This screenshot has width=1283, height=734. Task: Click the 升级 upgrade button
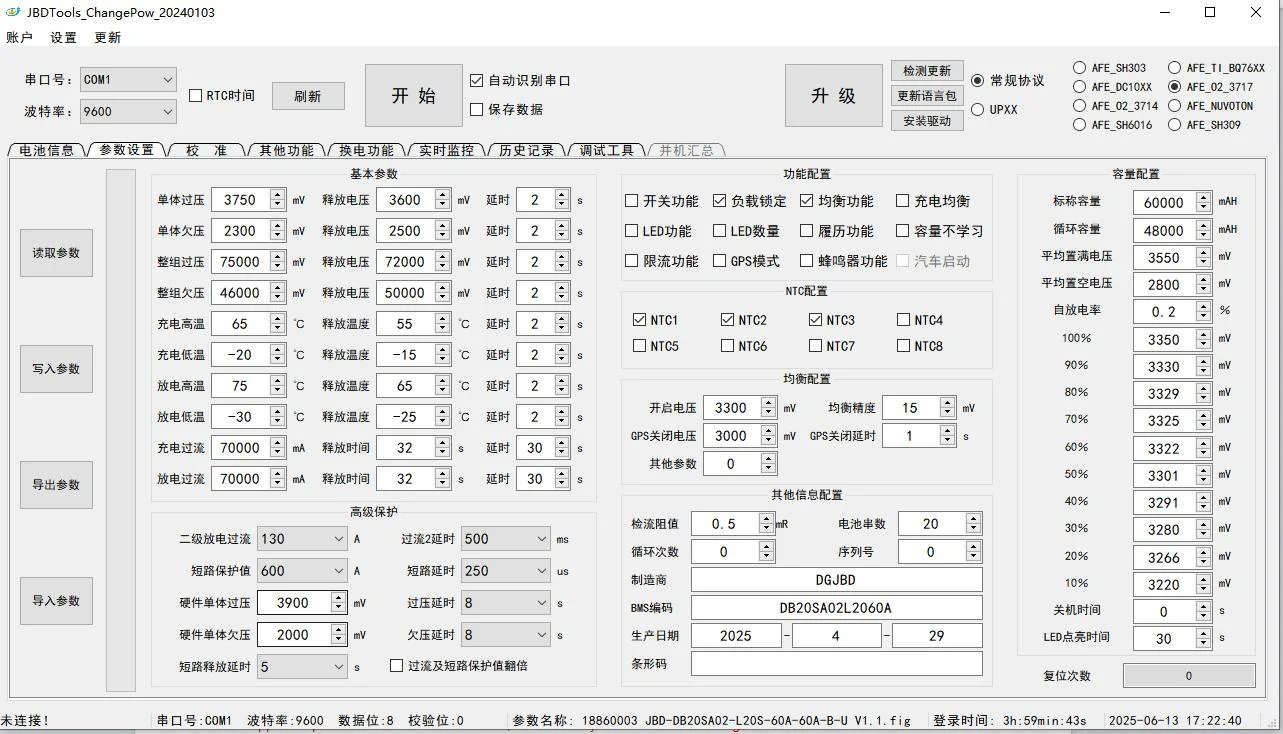tap(834, 96)
